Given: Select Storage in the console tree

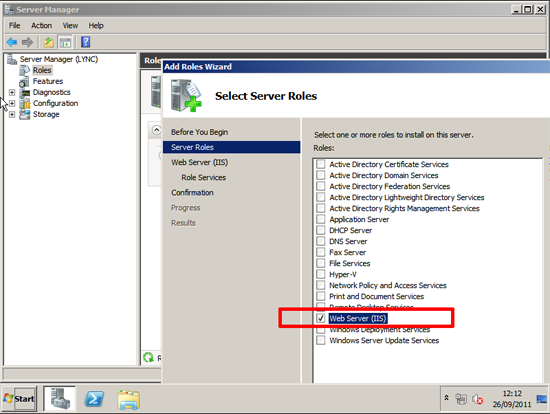Looking at the screenshot, I should tap(46, 114).
